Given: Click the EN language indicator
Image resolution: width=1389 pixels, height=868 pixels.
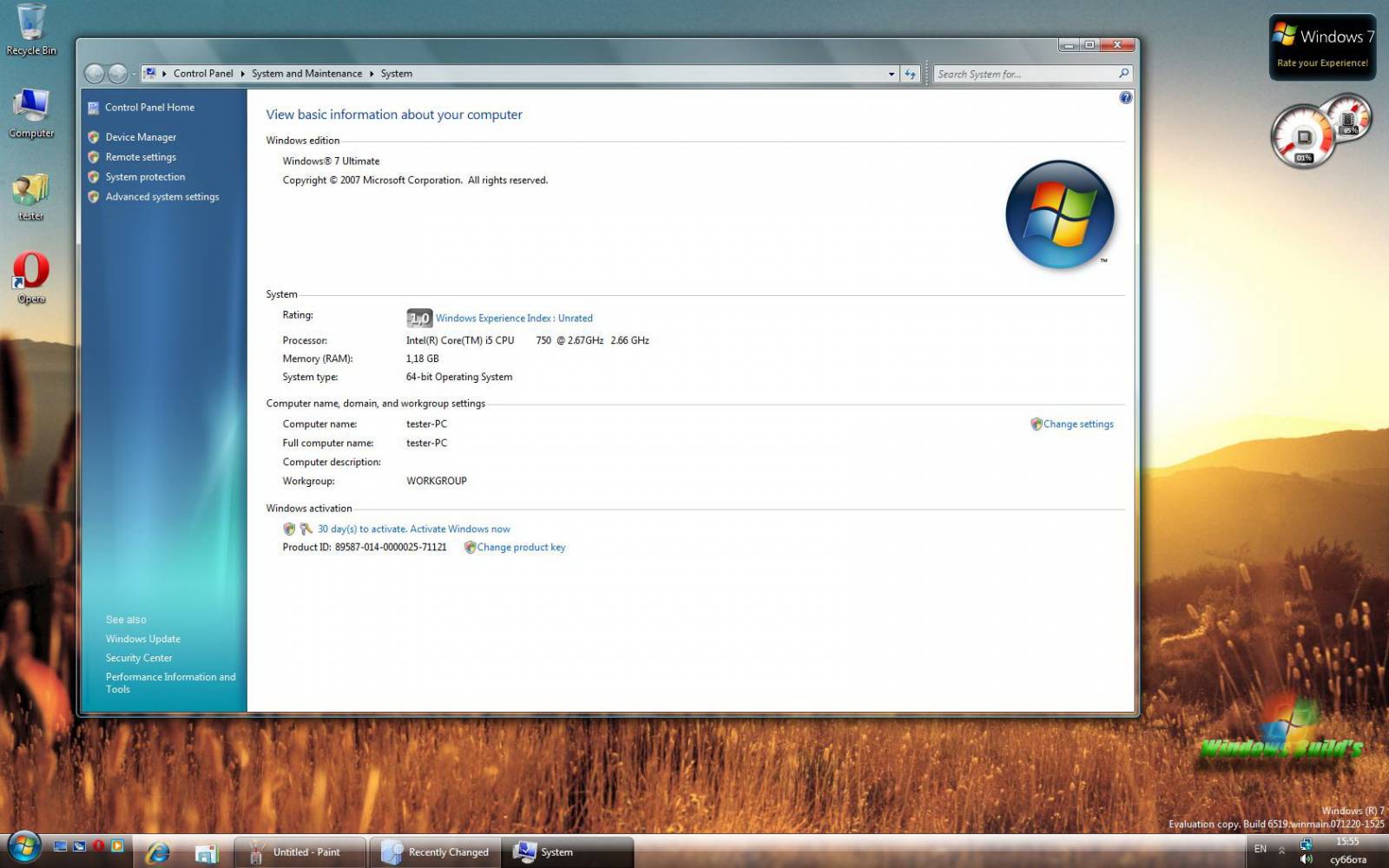Looking at the screenshot, I should 1260,849.
